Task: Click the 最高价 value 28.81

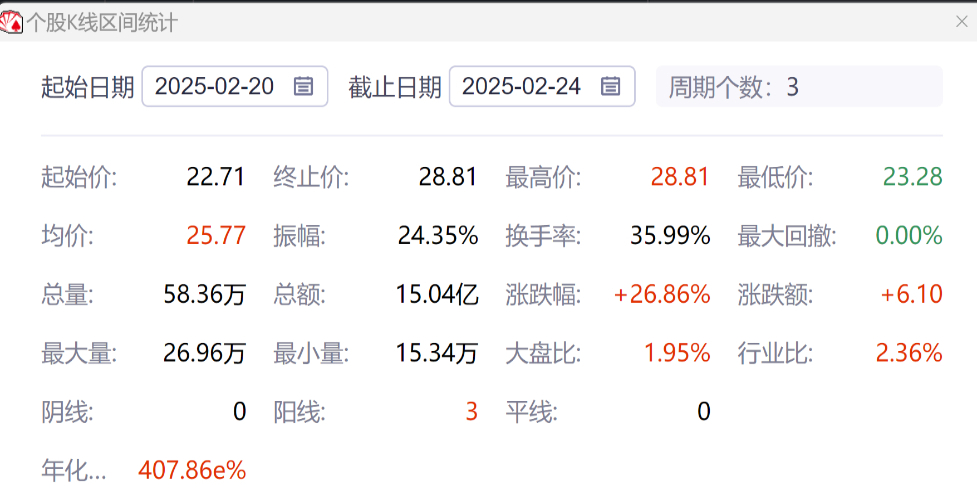Action: tap(680, 178)
